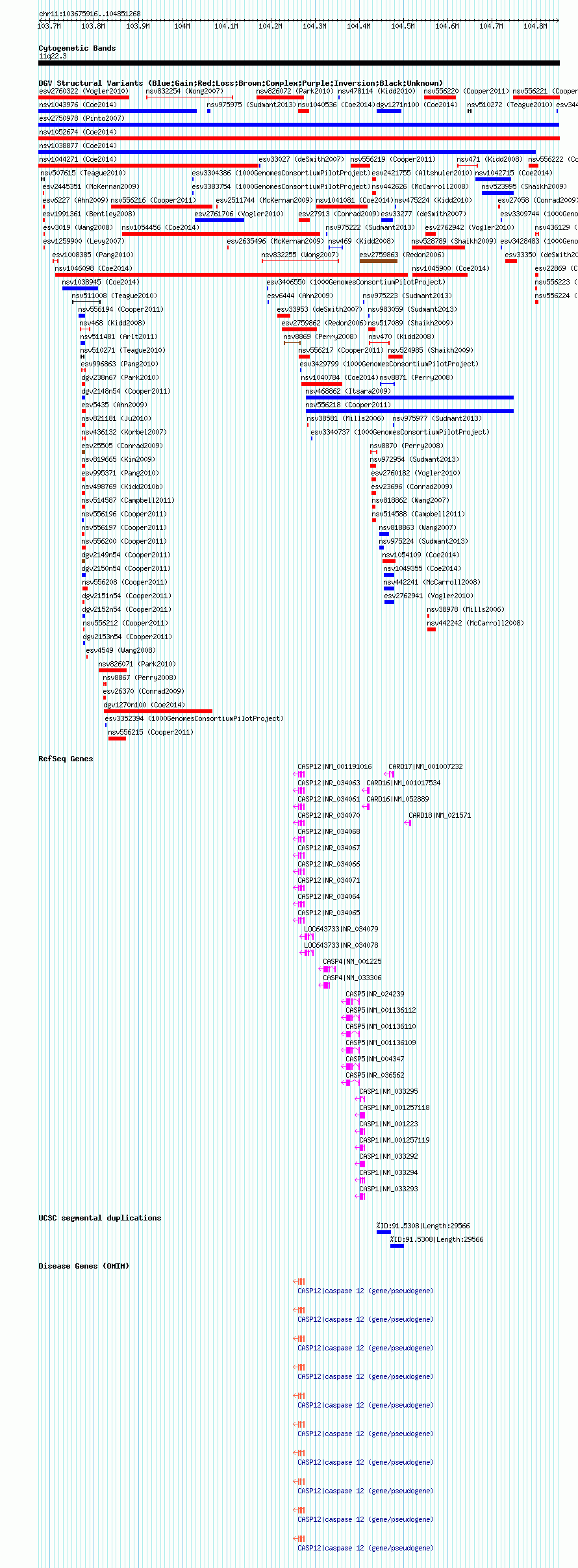Viewport: 578px width, 1568px height.
Task: Click CASP12|NR_034065 transcript label
Action: tap(329, 913)
